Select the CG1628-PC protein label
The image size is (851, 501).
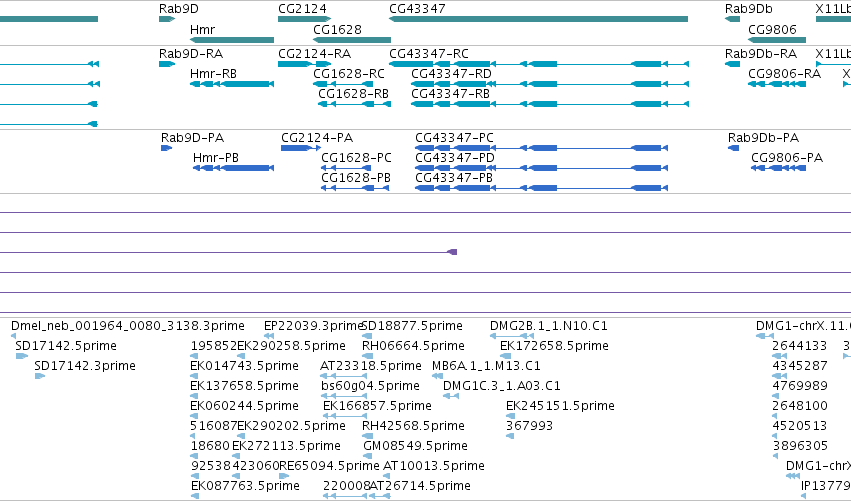pyautogui.click(x=356, y=158)
